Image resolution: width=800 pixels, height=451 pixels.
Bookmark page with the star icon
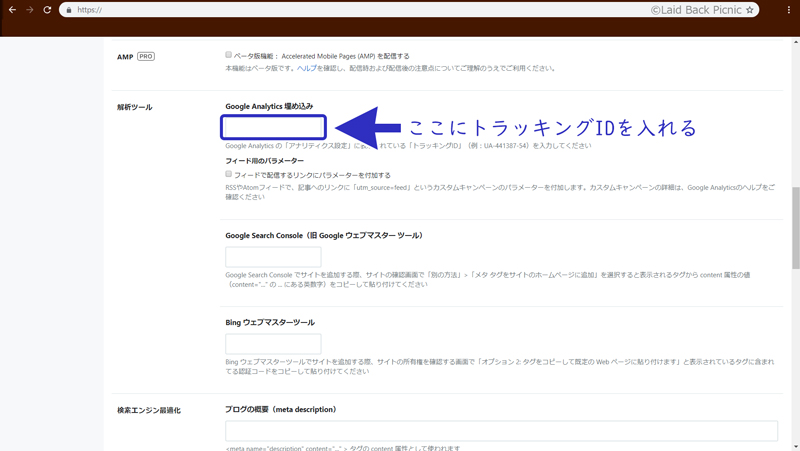pos(749,10)
